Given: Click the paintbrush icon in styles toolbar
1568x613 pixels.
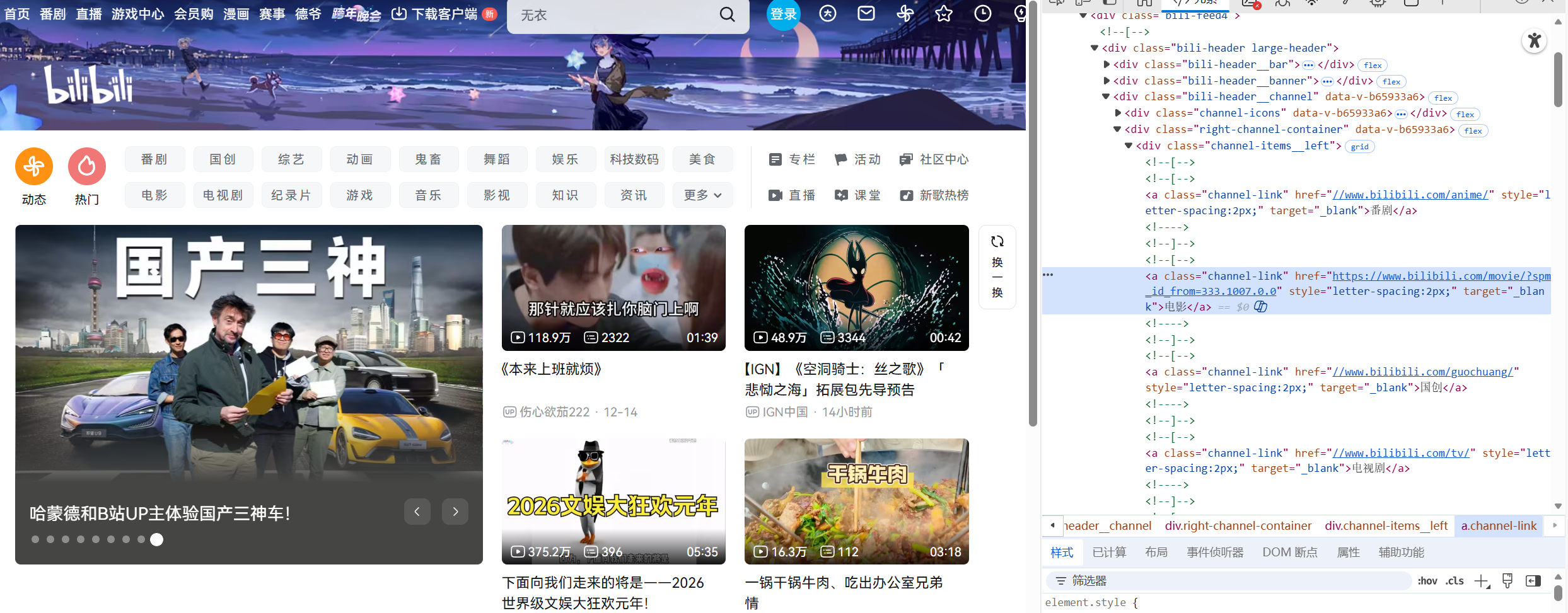Looking at the screenshot, I should [1507, 581].
